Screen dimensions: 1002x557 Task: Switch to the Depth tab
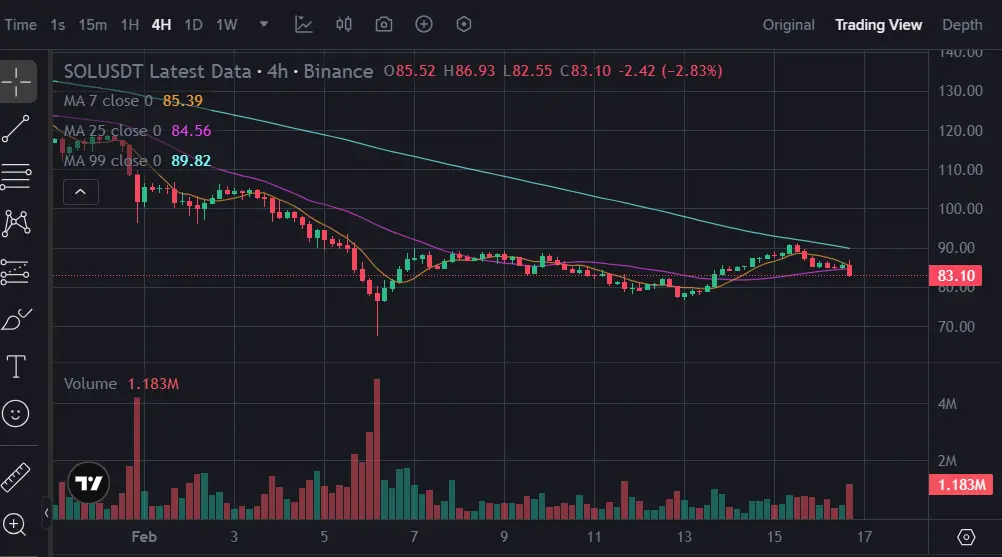click(962, 25)
